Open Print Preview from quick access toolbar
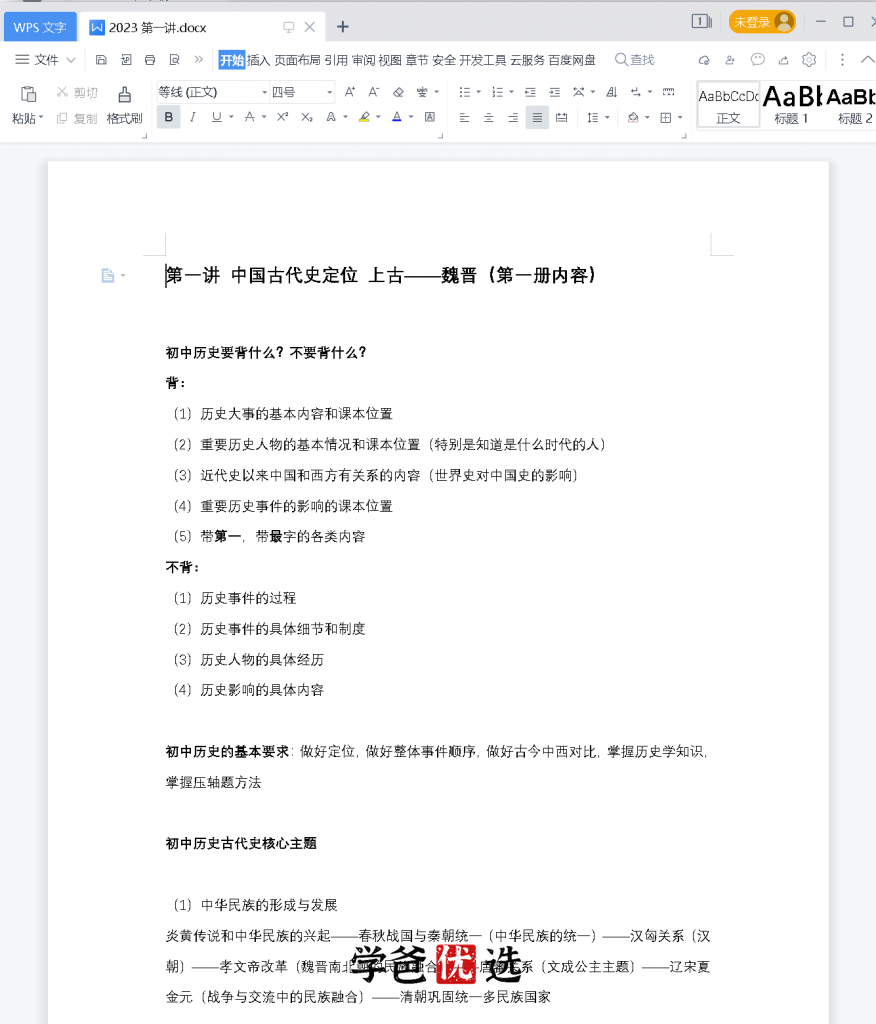 [174, 60]
